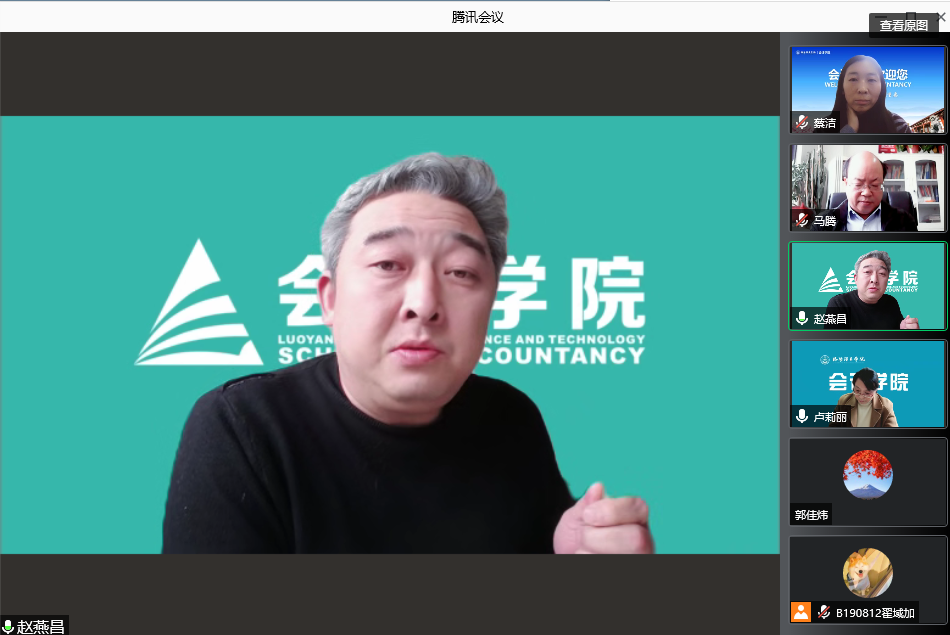Click the 腾讯会议 window title
Viewport: 950px width, 635px height.
click(477, 17)
